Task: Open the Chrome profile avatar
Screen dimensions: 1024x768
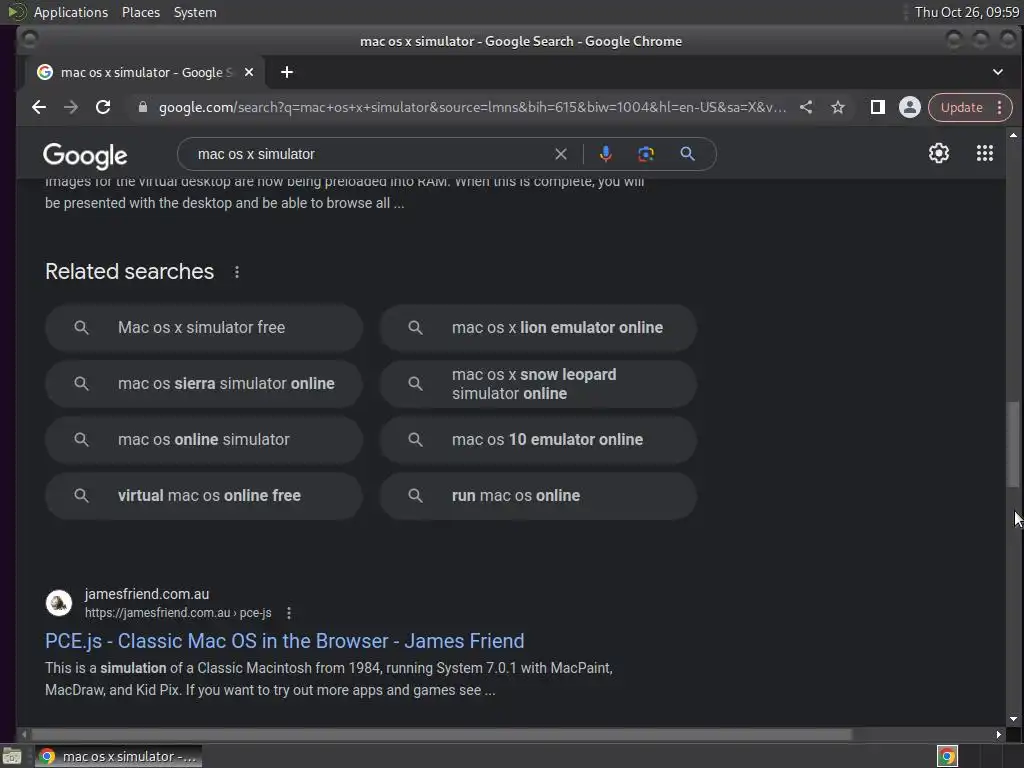Action: coord(909,108)
